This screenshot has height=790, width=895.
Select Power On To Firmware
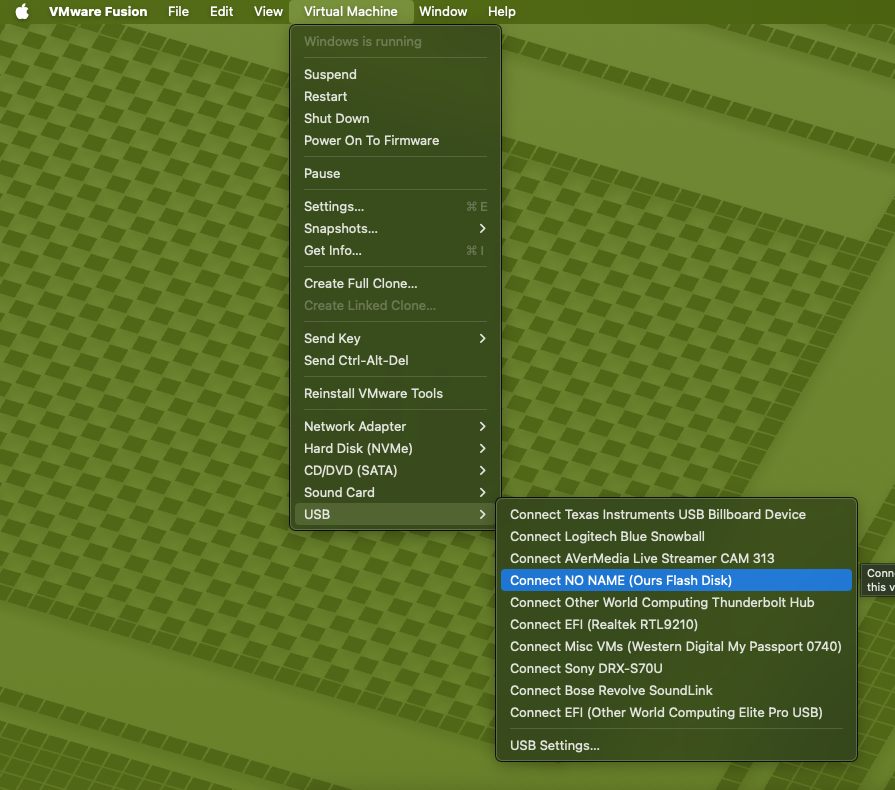[x=396, y=140]
